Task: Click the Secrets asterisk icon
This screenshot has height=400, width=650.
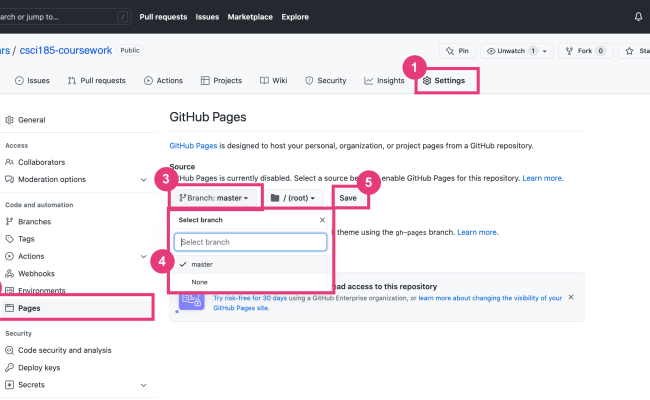Action: 9,385
